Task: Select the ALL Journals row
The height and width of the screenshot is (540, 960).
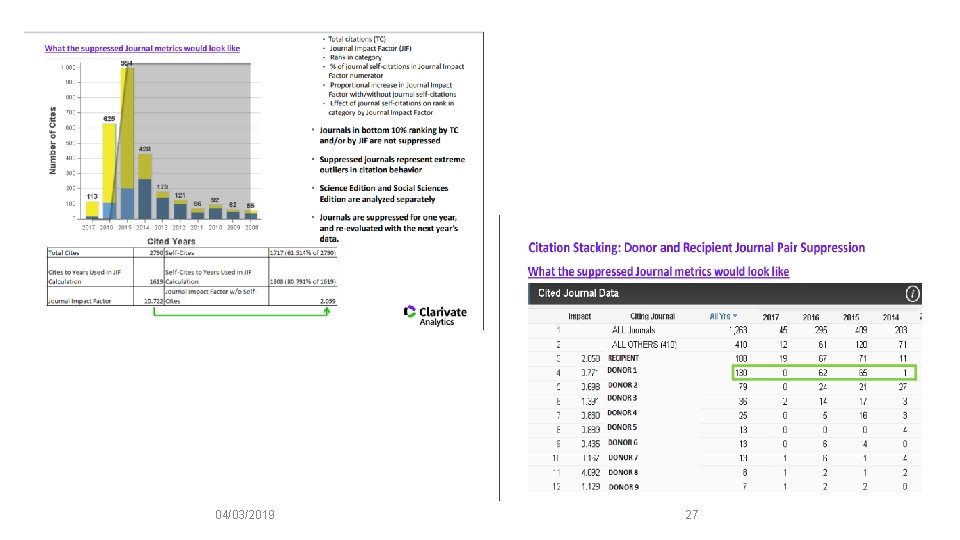Action: [725, 330]
